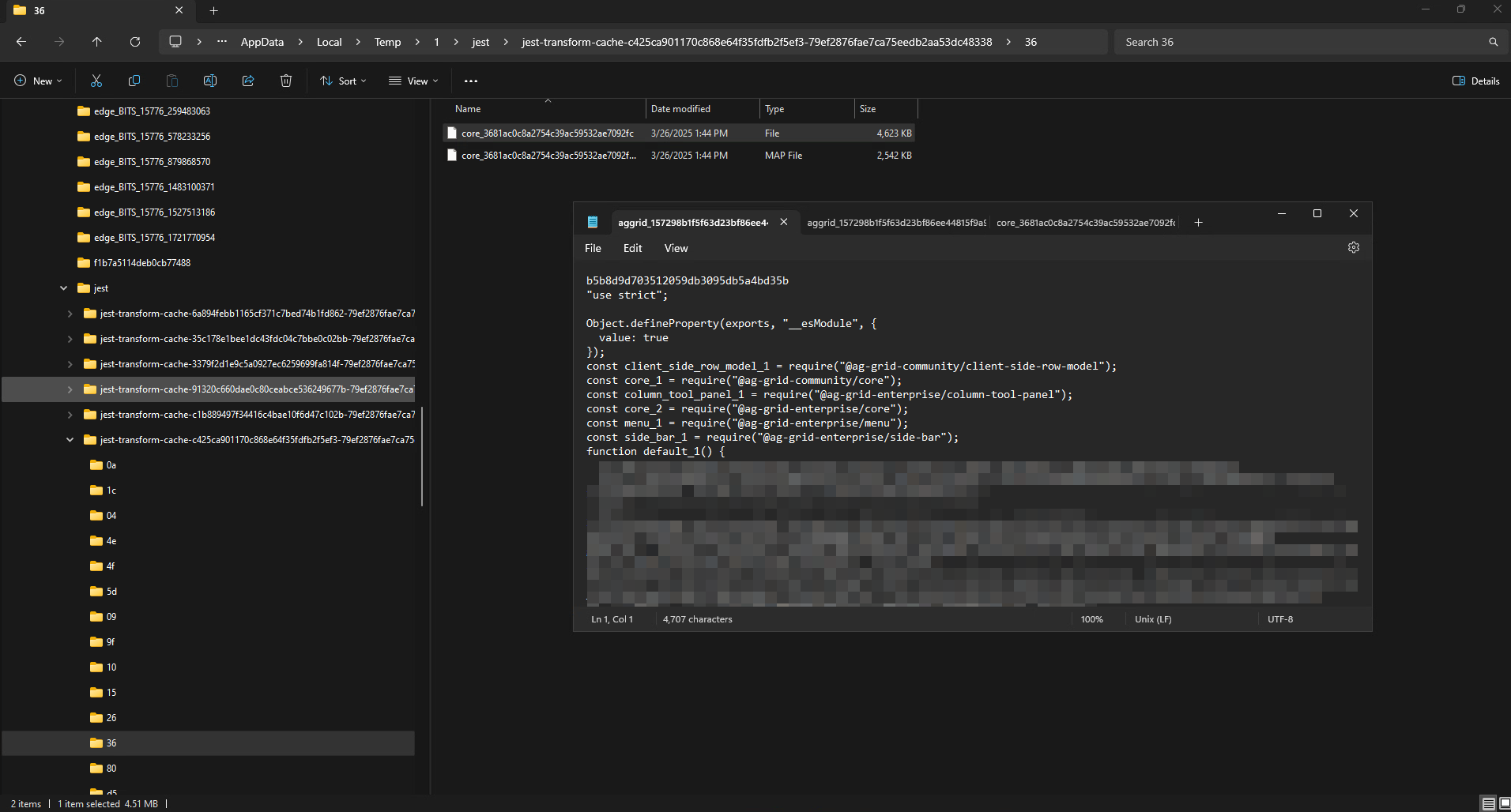Click the Share icon in toolbar
Viewport: 1511px width, 812px height.
click(248, 81)
